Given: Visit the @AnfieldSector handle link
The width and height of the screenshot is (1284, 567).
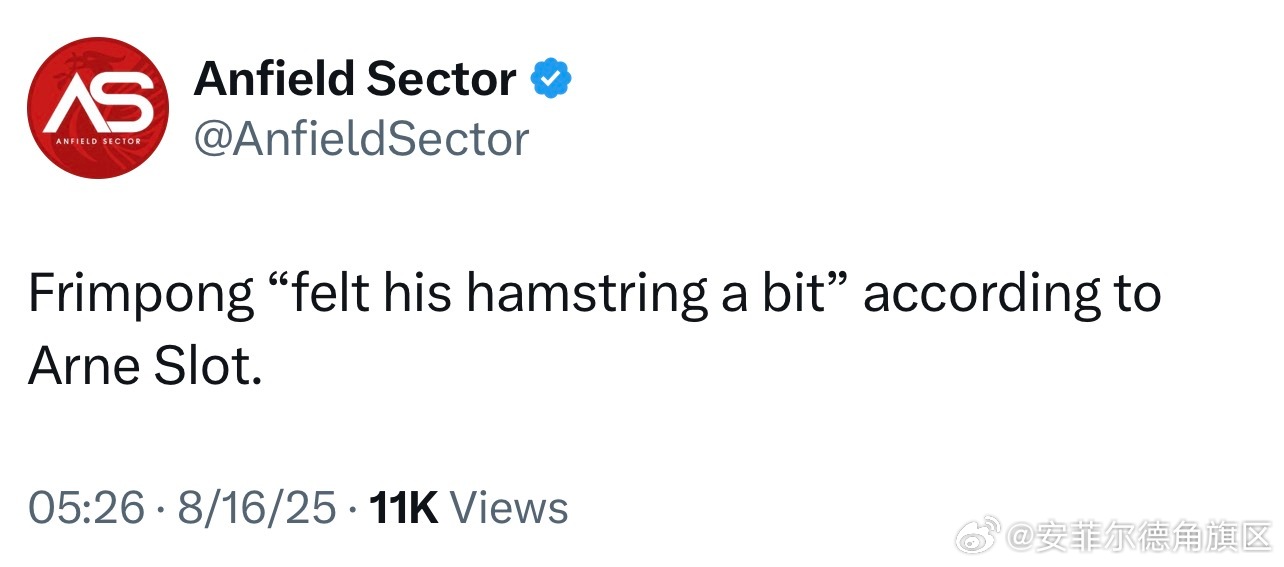Looking at the screenshot, I should [361, 139].
